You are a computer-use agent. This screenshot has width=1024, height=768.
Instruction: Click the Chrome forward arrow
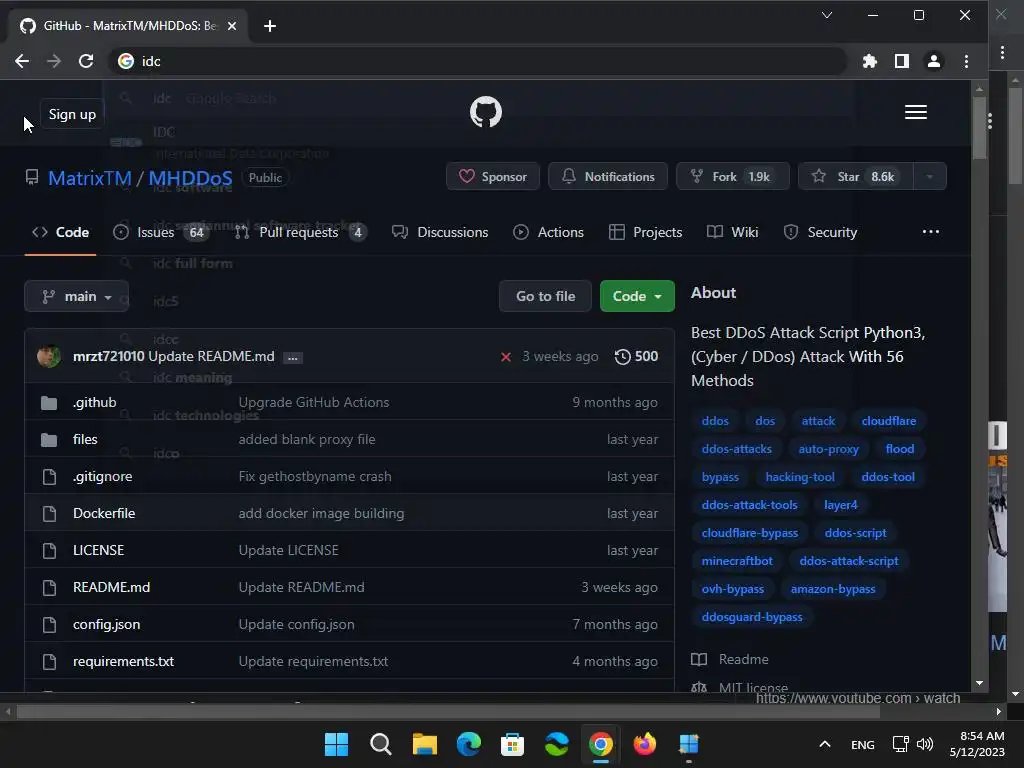(54, 61)
